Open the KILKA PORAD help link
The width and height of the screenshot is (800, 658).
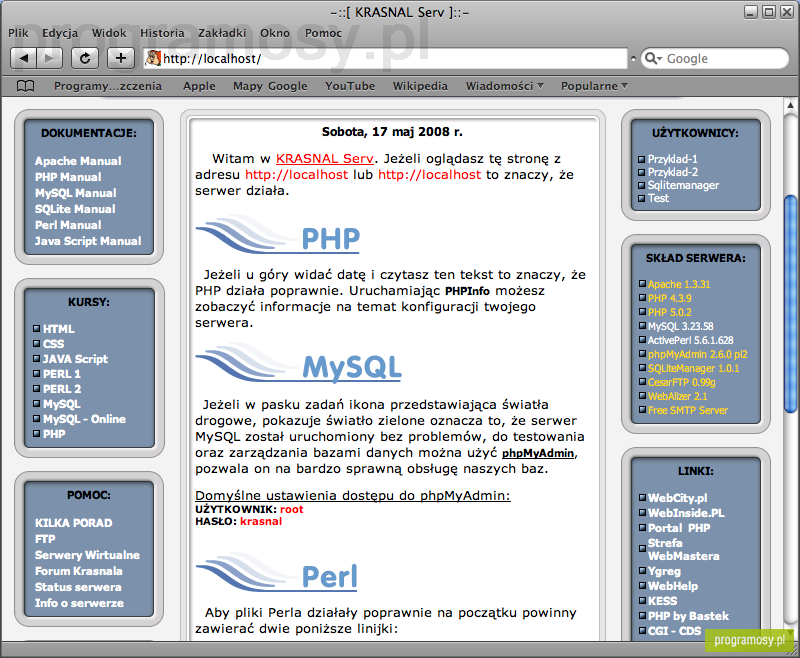[x=73, y=523]
